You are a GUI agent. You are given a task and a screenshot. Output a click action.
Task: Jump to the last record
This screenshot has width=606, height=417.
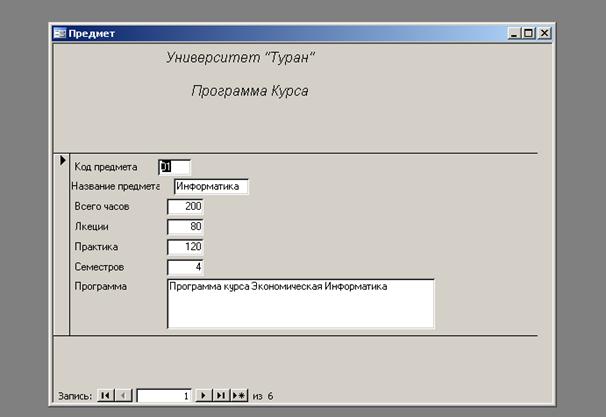pyautogui.click(x=221, y=395)
